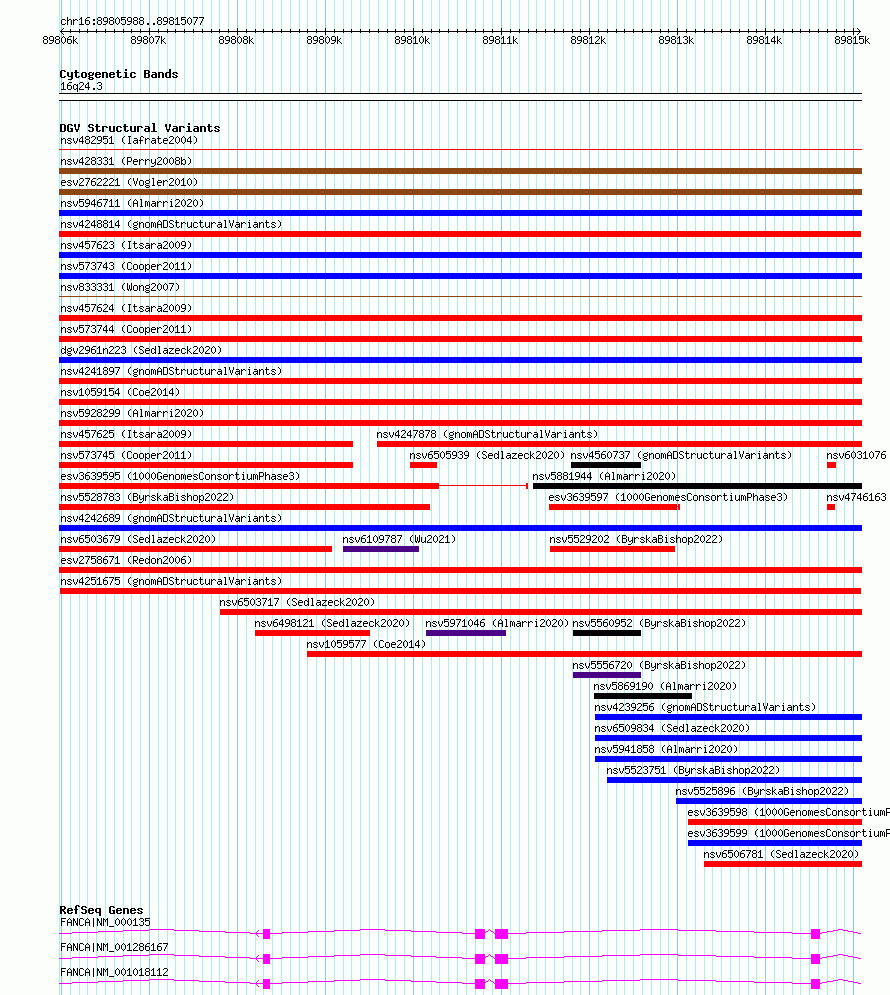890x995 pixels.
Task: Select the FANCA|NM_001286167 transcript label
Action: (x=114, y=946)
